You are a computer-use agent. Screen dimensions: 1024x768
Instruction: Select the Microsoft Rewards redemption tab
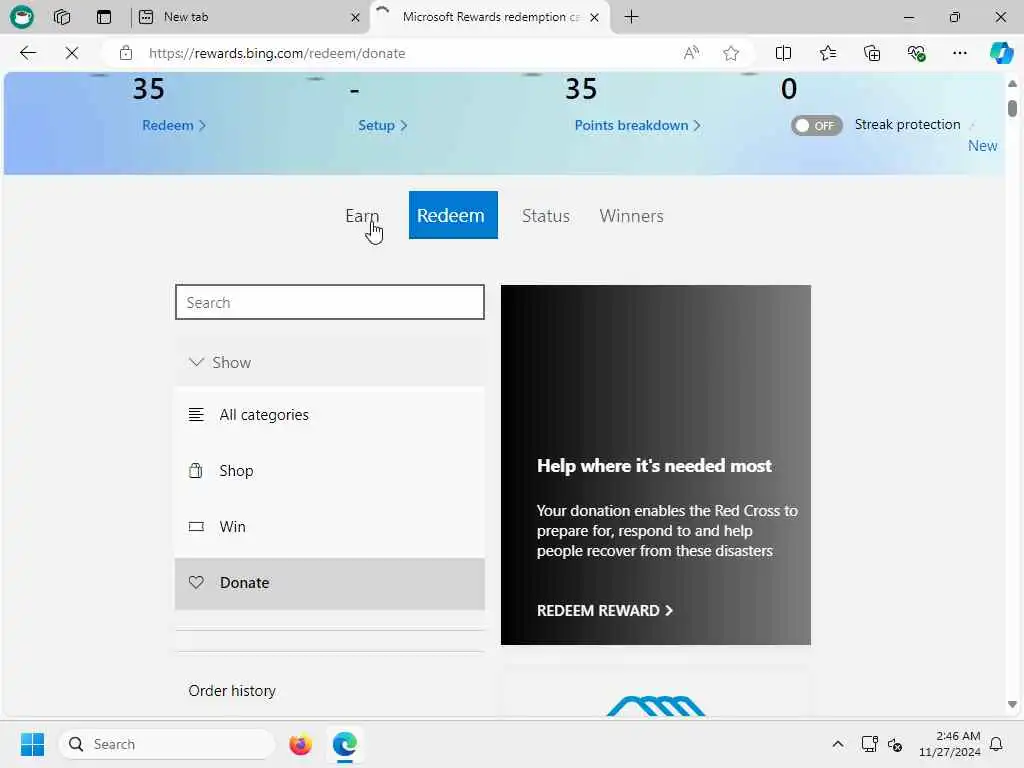[x=490, y=17]
